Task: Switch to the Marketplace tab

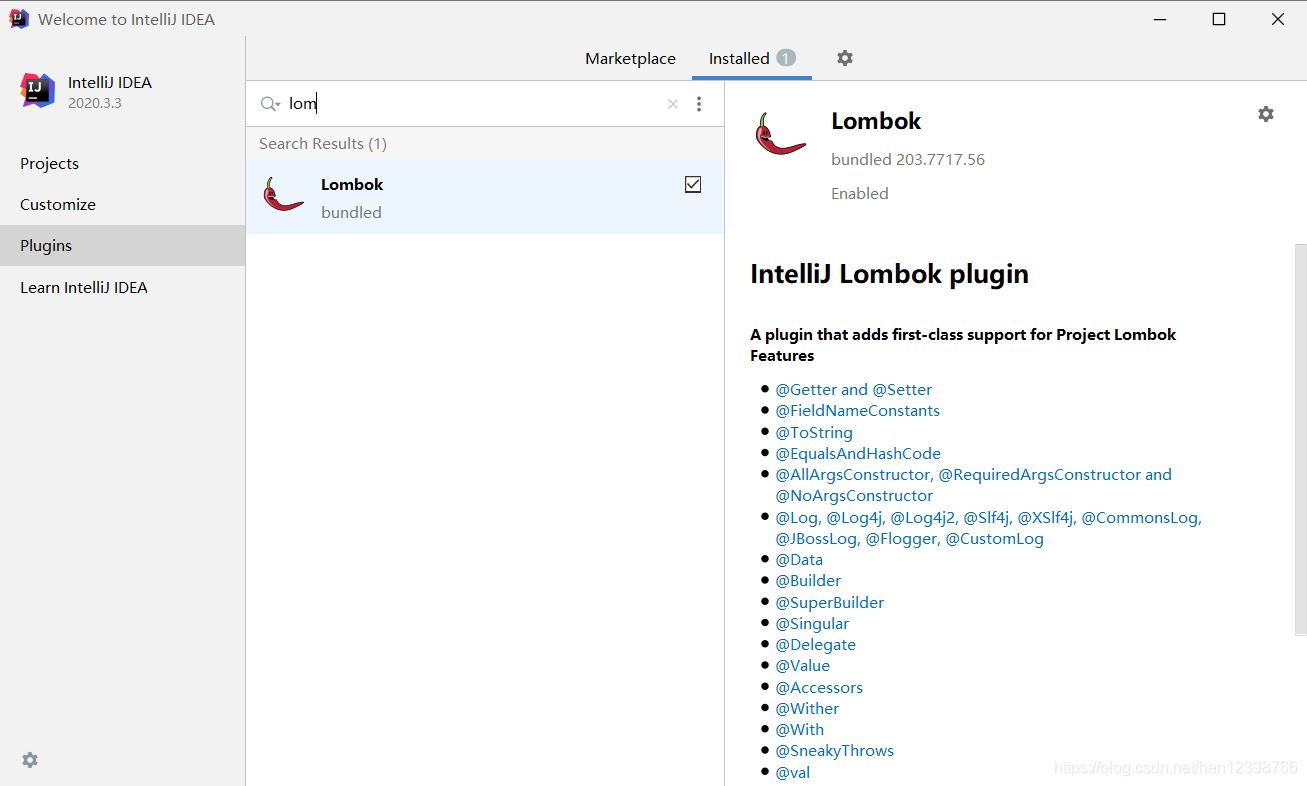Action: tap(630, 58)
